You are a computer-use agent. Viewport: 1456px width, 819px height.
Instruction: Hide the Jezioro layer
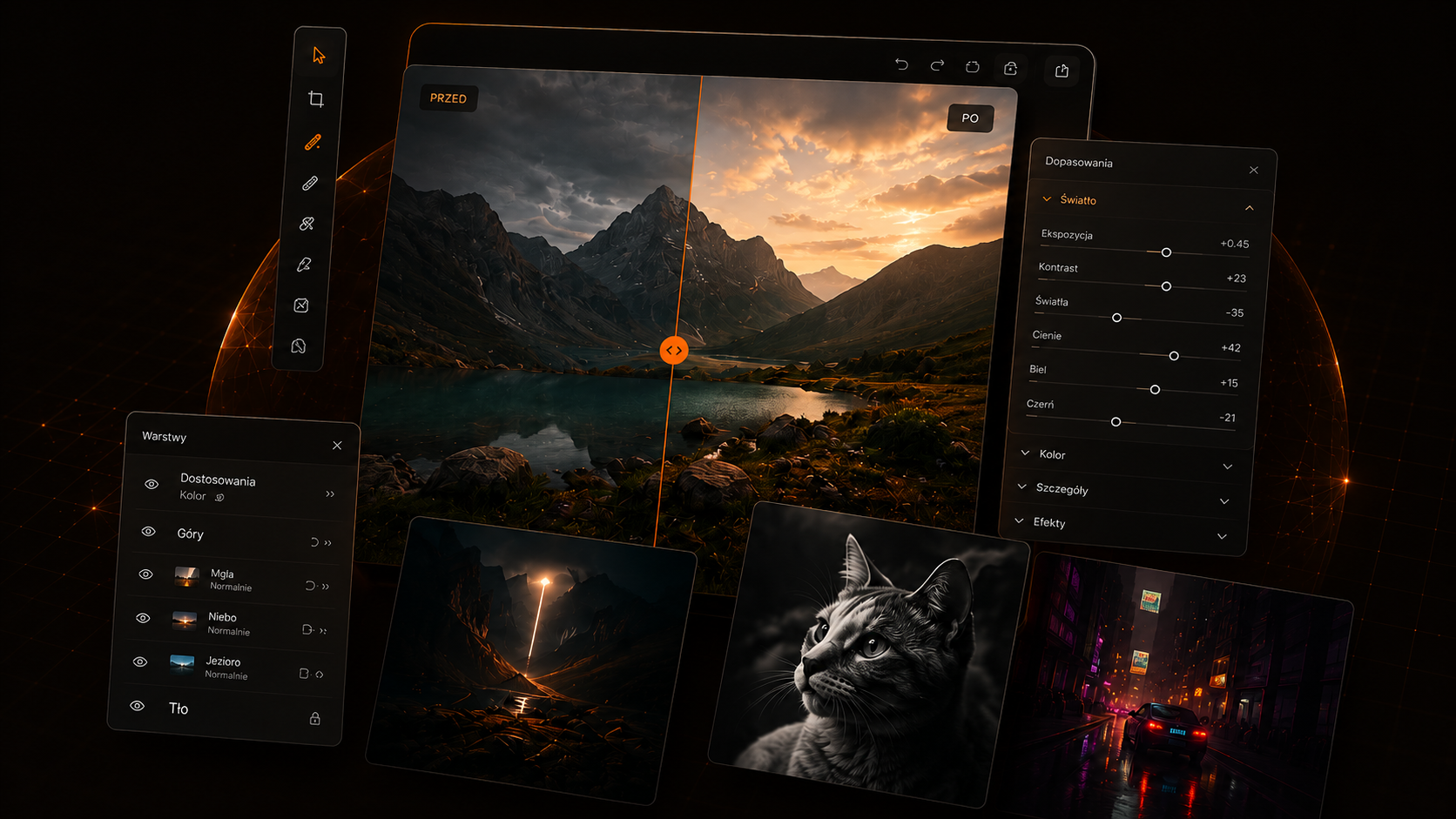140,661
